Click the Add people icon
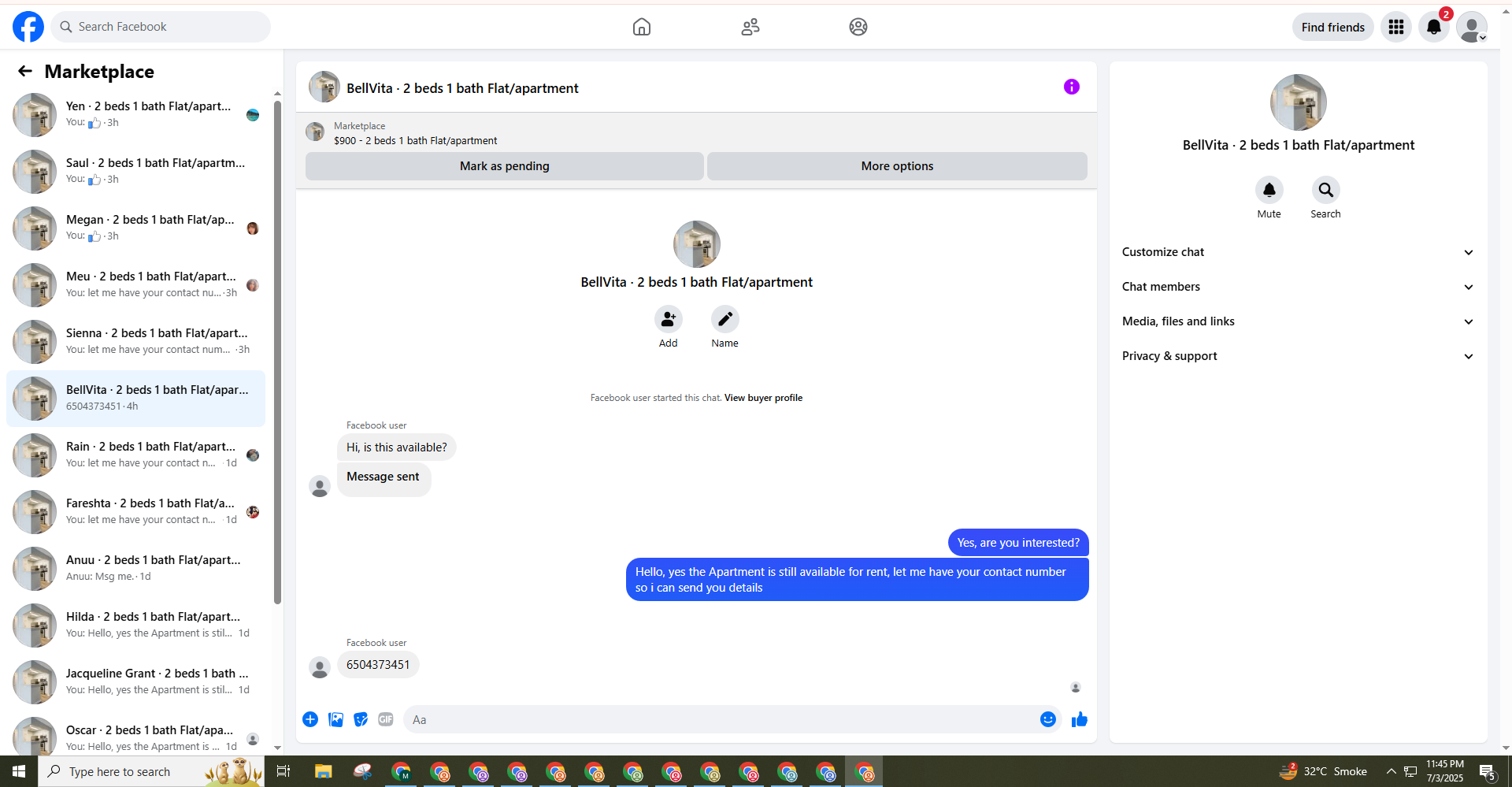 click(669, 319)
